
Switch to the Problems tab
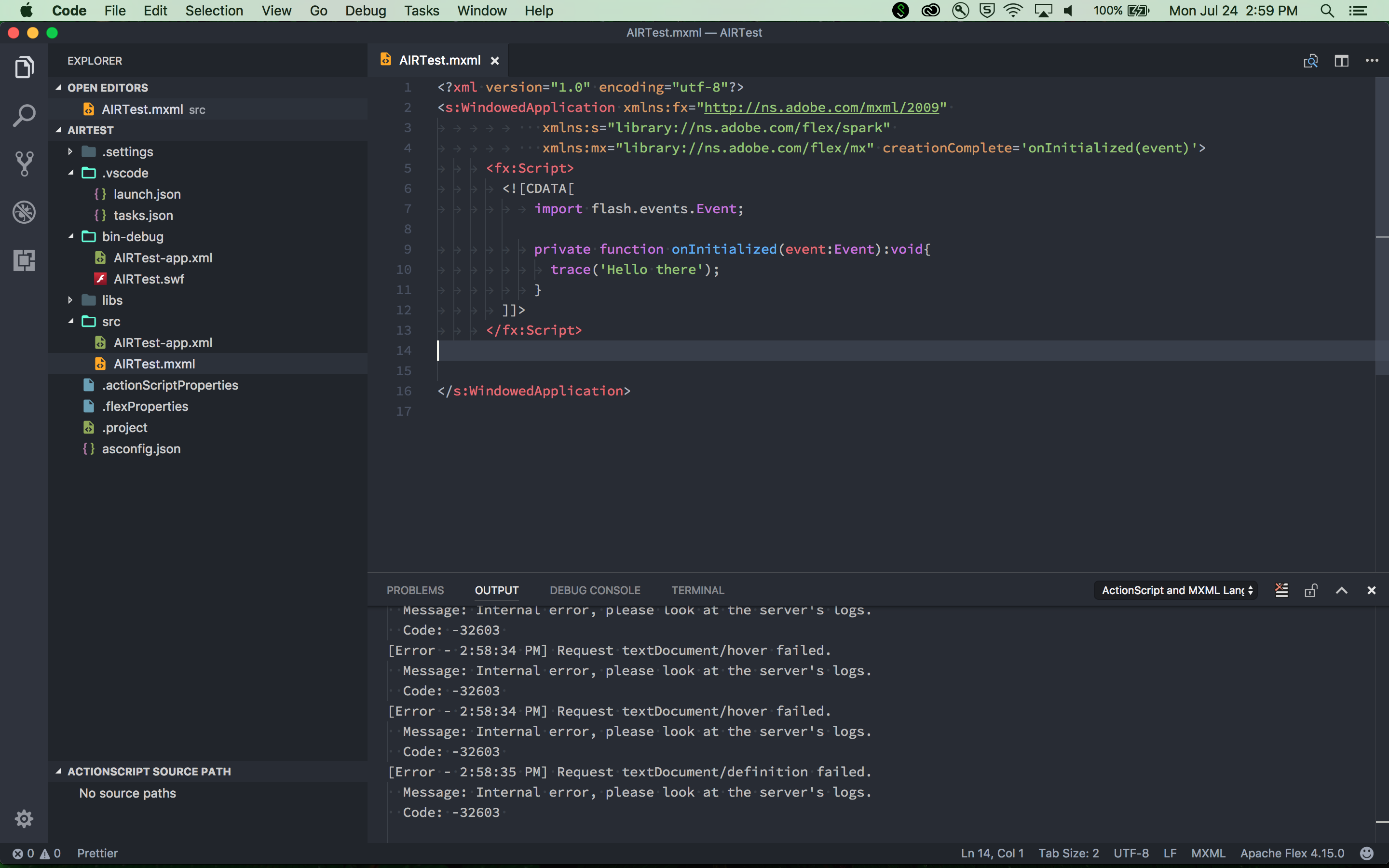pyautogui.click(x=415, y=590)
